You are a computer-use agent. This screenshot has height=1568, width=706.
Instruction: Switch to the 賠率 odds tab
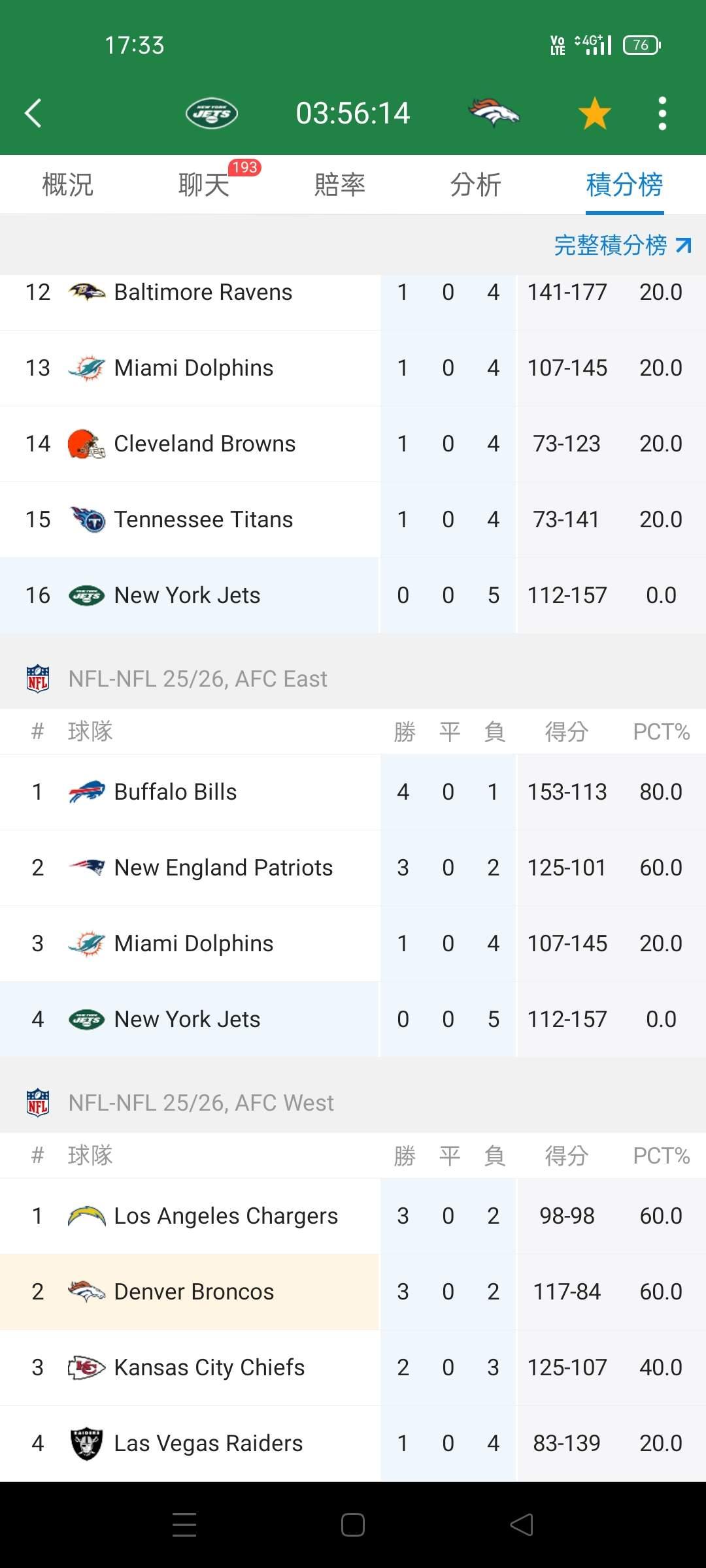point(339,184)
